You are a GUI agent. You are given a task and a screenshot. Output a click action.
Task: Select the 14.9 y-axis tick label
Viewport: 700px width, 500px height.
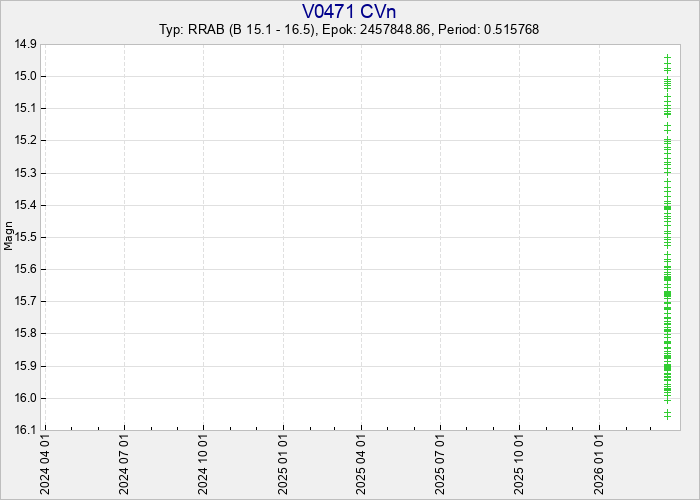(25, 44)
